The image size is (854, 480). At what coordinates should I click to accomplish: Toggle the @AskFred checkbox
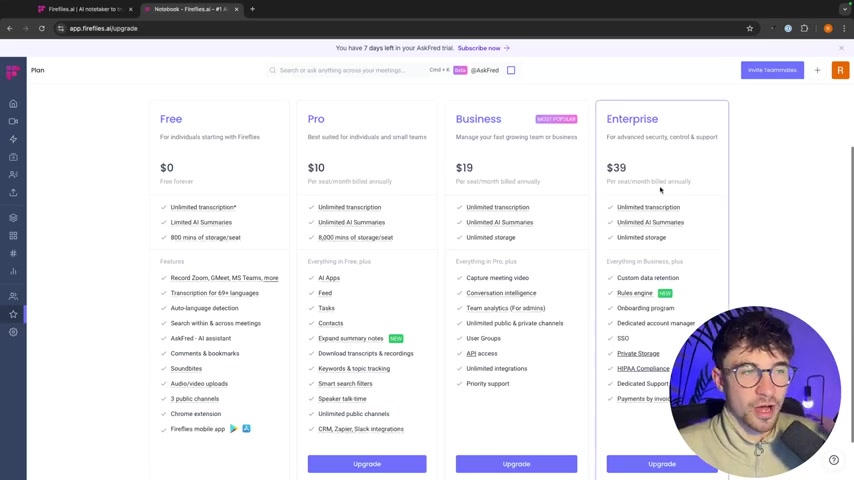coord(511,70)
